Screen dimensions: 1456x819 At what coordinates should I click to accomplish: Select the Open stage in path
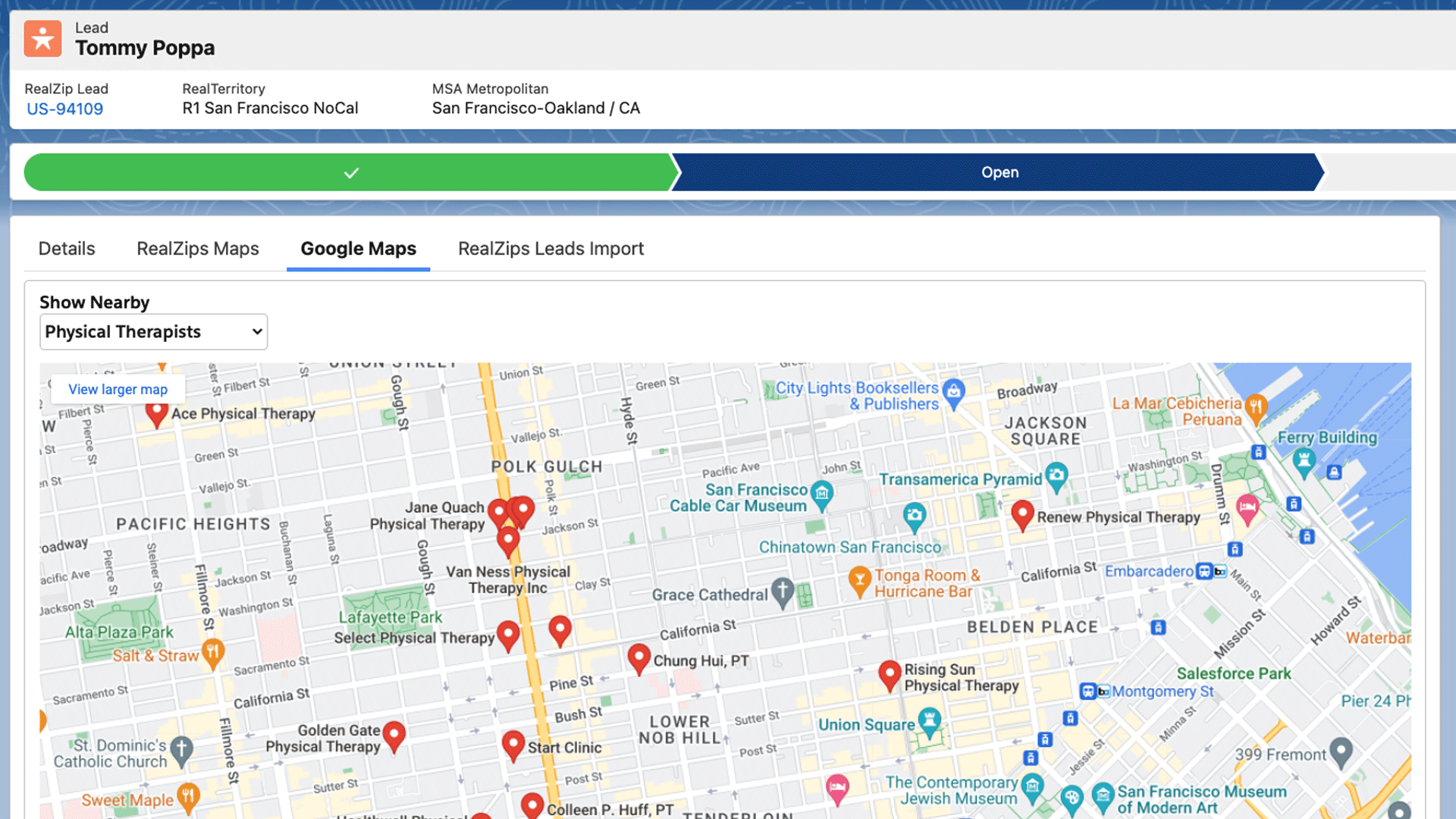click(x=999, y=172)
